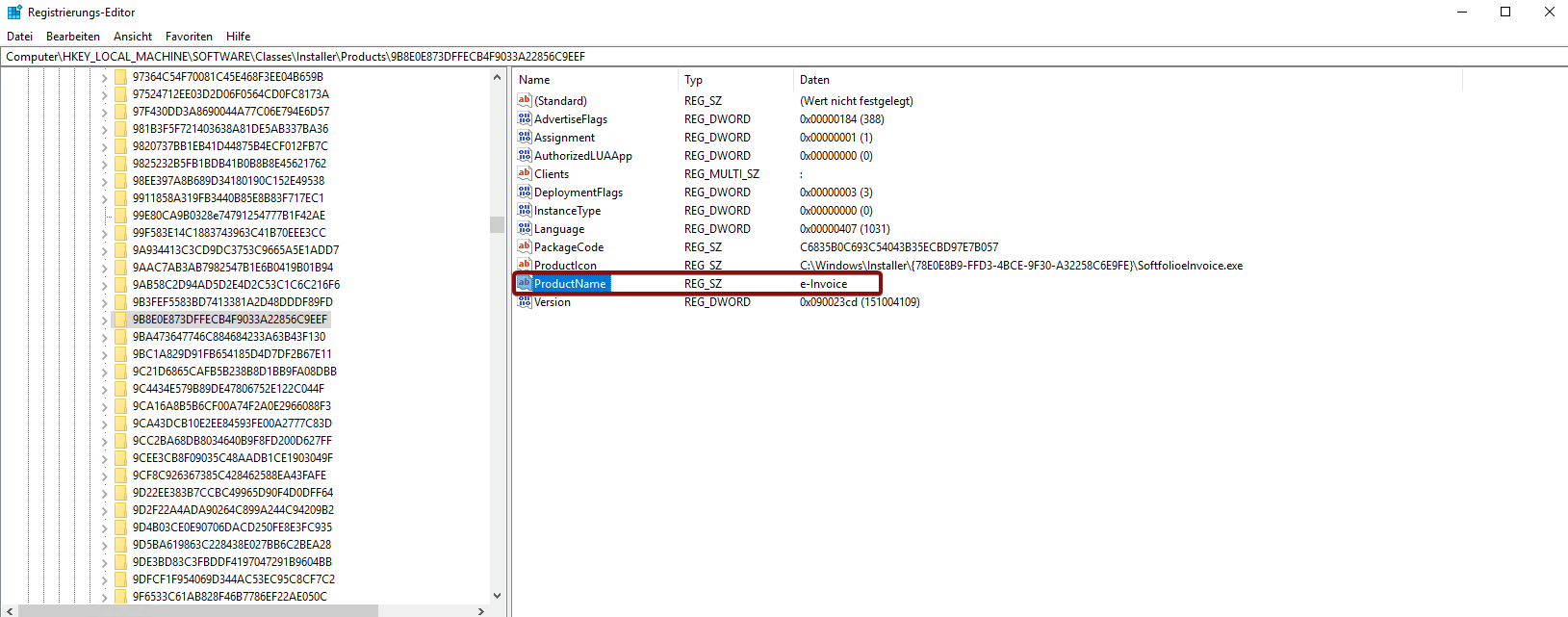Open the Favoriten menu
1568x617 pixels.
189,37
